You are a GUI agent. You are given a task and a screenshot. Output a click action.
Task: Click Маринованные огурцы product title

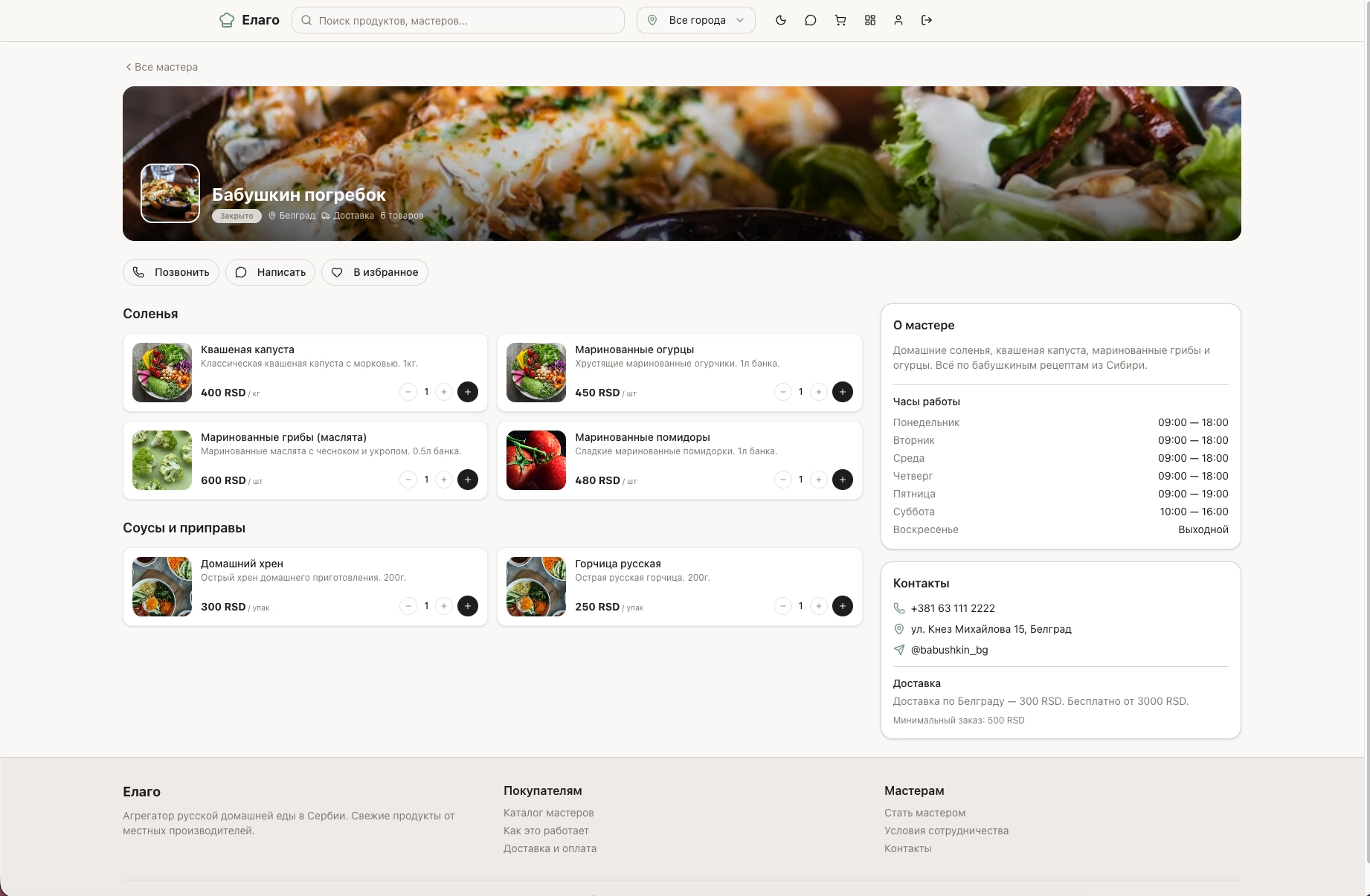(x=634, y=349)
